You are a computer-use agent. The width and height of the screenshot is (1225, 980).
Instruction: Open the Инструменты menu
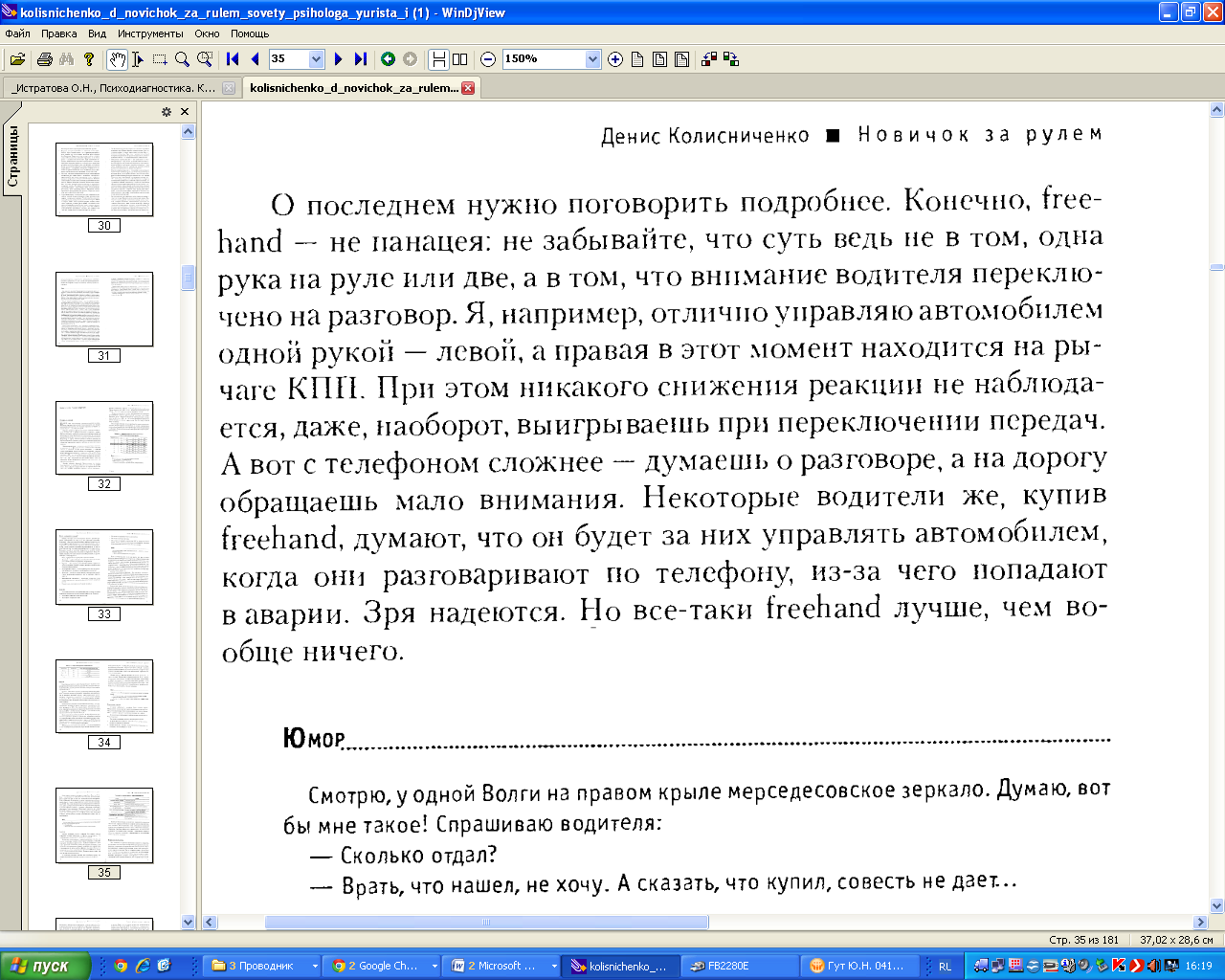[150, 33]
